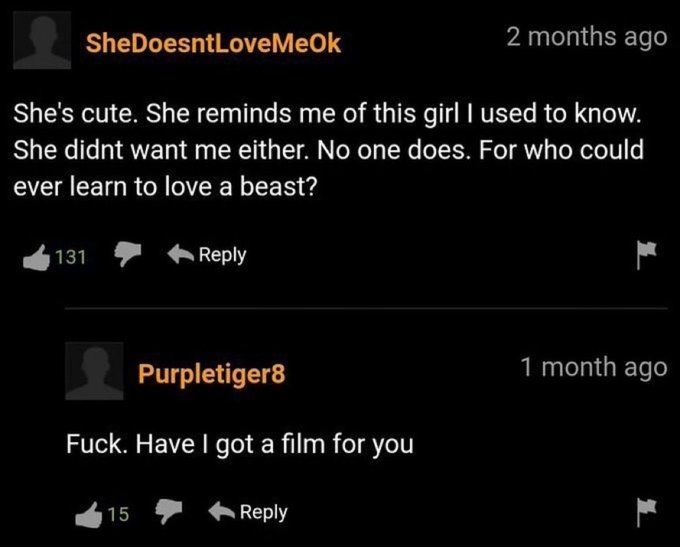Upvote Purpletiger8's reply with thumbs up
The image size is (680, 547).
[91, 514]
